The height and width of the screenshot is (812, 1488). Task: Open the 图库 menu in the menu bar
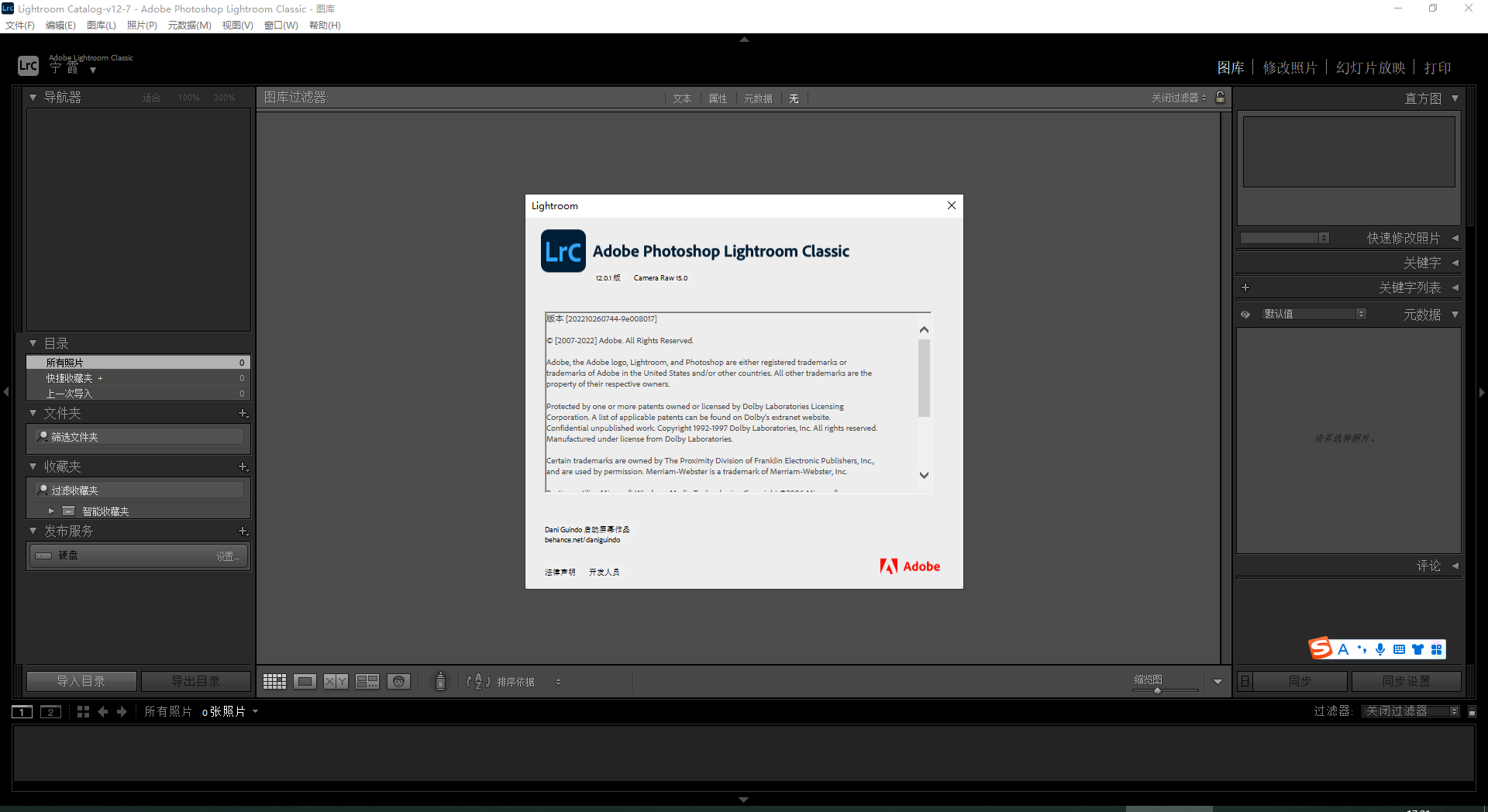tap(101, 26)
